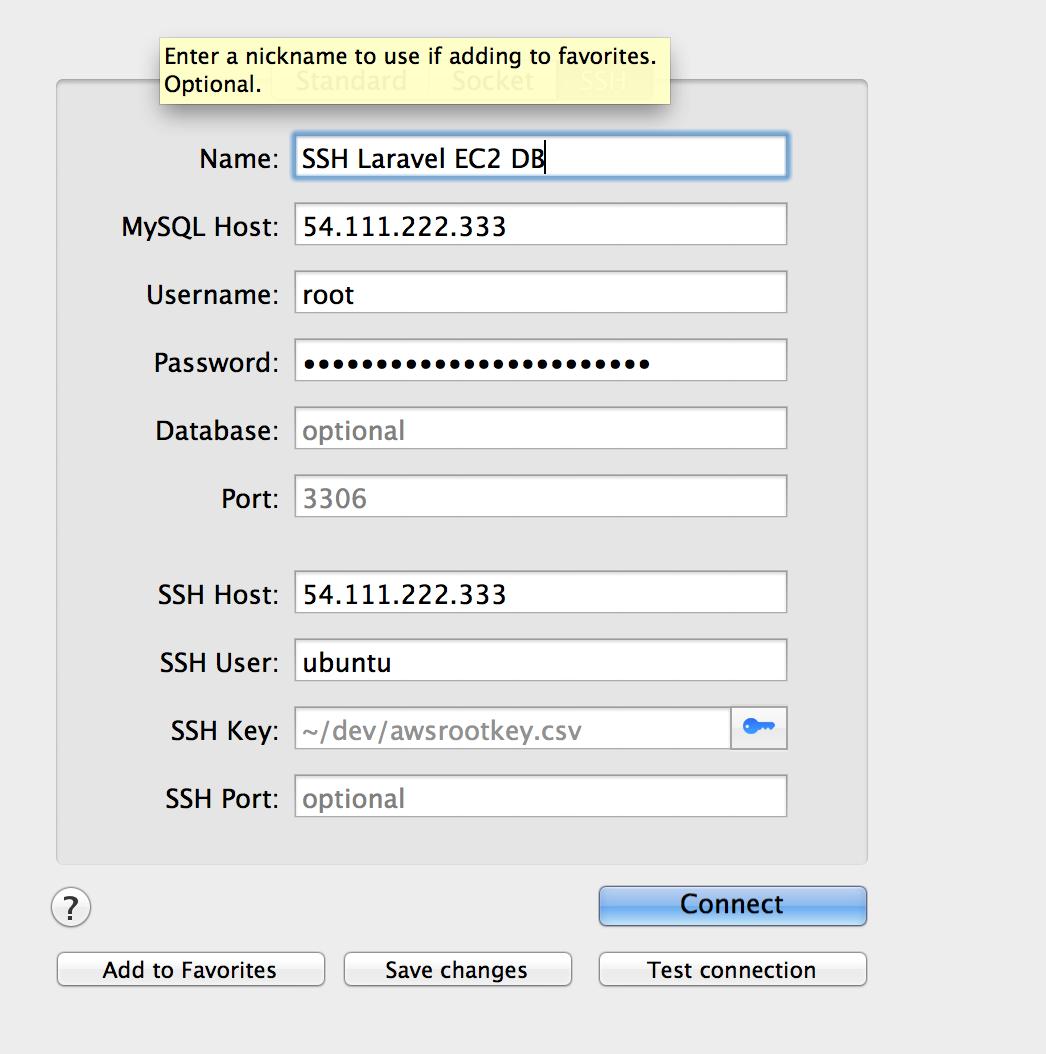The height and width of the screenshot is (1054, 1046).
Task: Click the 'SSH User:' label
Action: click(x=219, y=663)
